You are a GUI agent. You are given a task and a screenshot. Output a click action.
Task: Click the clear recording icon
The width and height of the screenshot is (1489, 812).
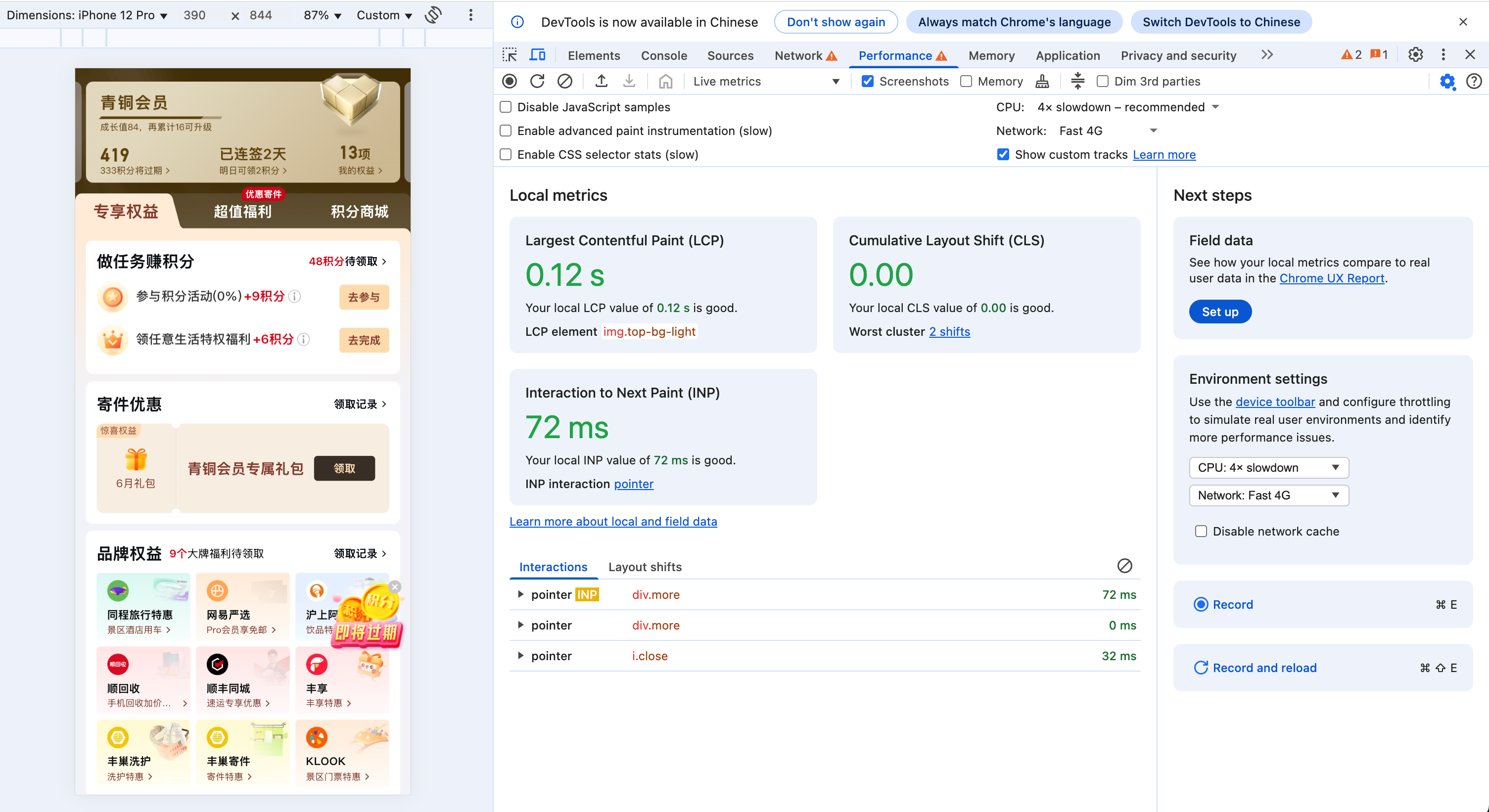pos(565,82)
